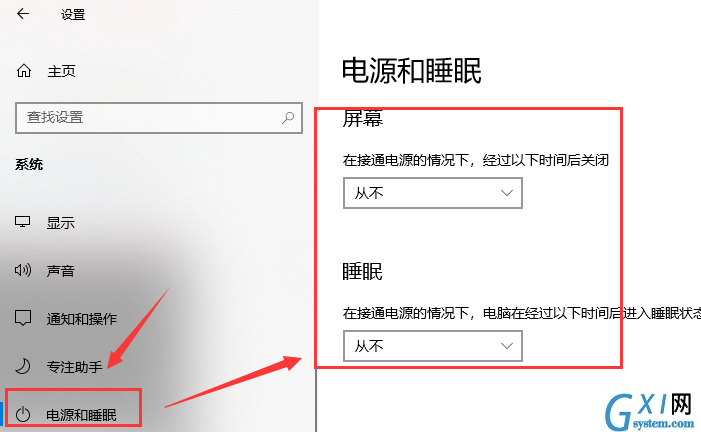The width and height of the screenshot is (701, 432).
Task: Click the power icon for 电源和睡眠
Action: [x=23, y=415]
